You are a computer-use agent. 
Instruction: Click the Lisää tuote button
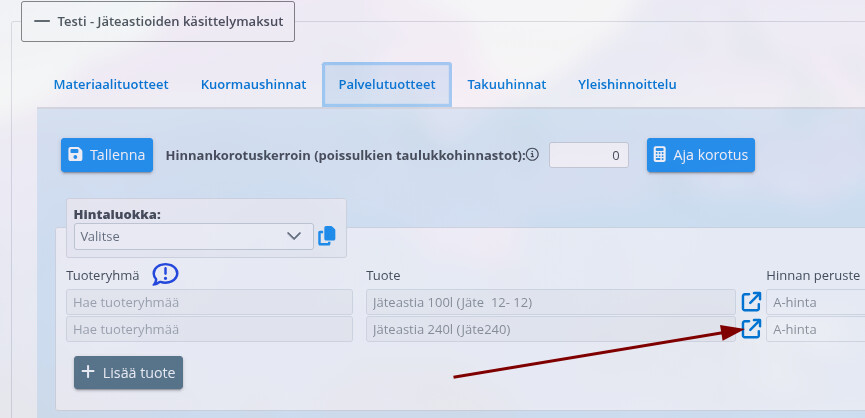[x=128, y=372]
